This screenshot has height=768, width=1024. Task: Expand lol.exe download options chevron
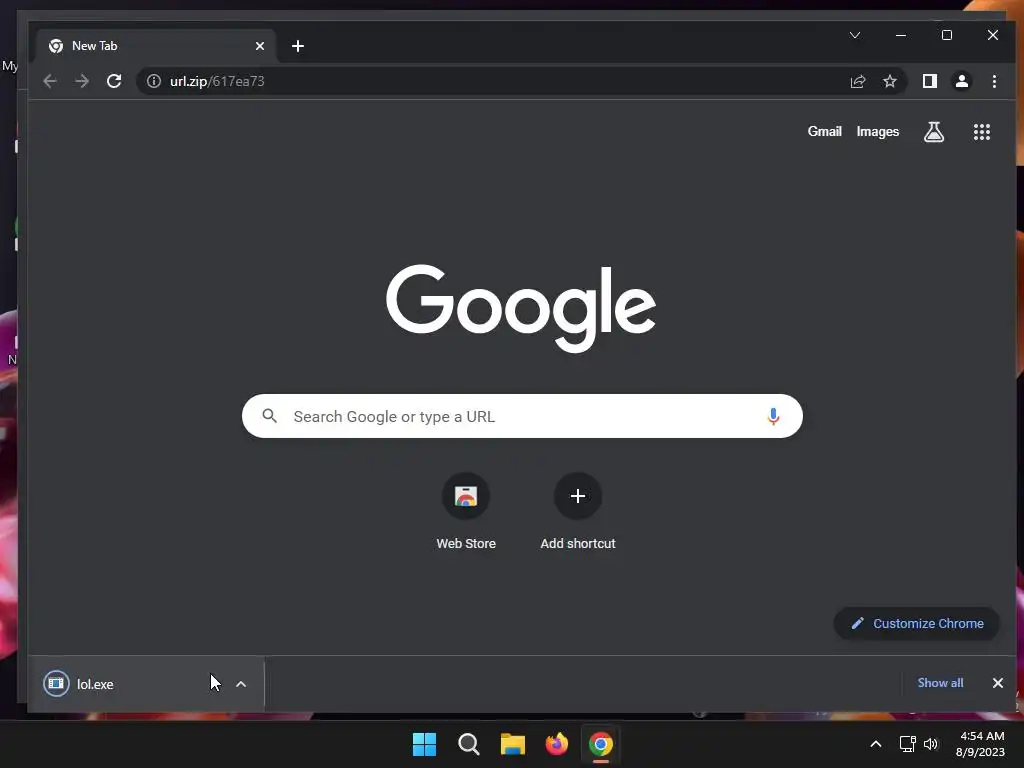pyautogui.click(x=241, y=684)
